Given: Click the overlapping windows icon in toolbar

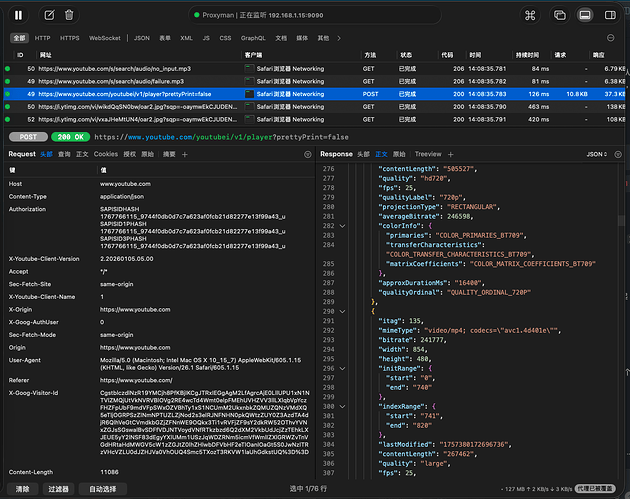Looking at the screenshot, I should click(560, 15).
